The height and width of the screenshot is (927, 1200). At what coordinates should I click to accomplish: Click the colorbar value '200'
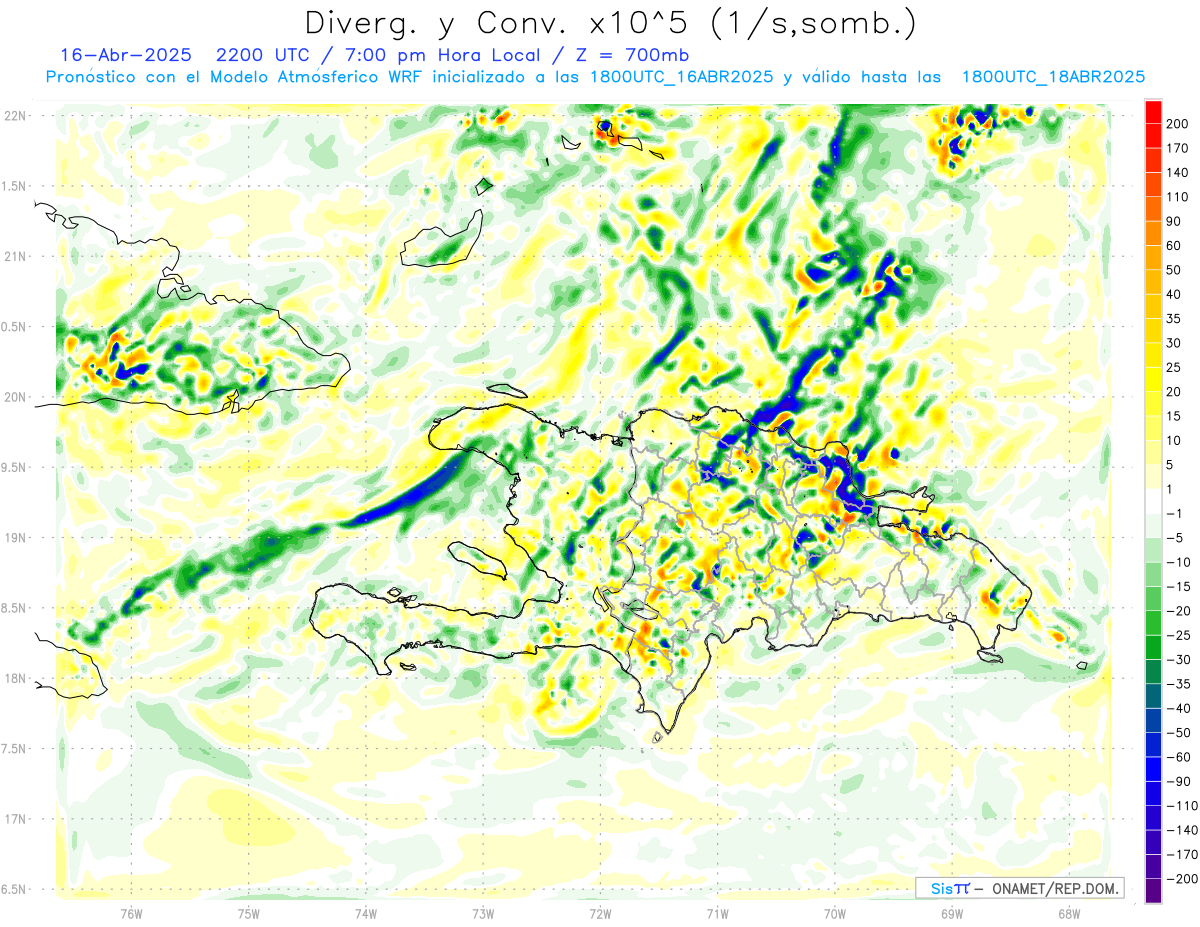point(1177,124)
